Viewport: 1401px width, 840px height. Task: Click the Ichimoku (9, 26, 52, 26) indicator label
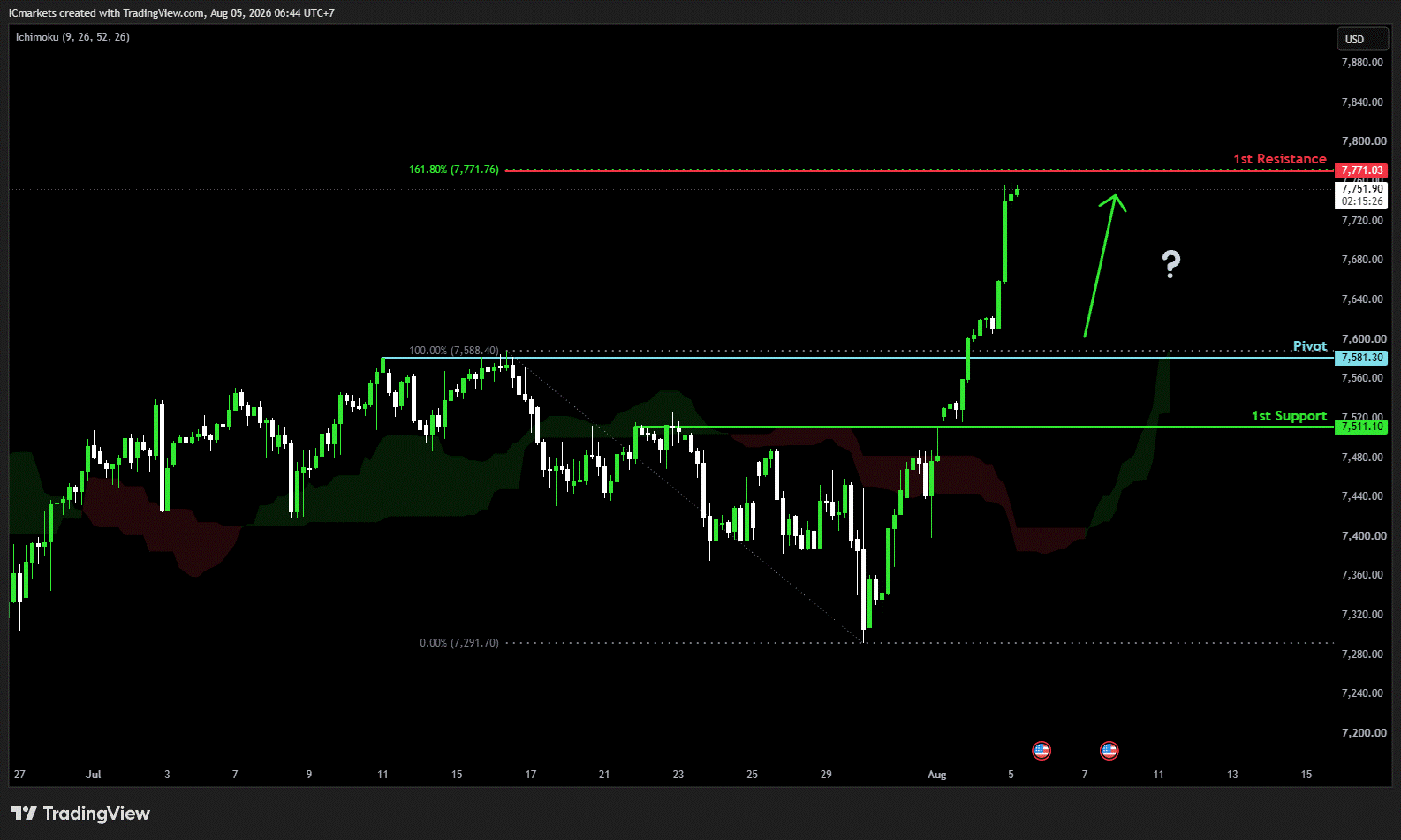[x=72, y=37]
